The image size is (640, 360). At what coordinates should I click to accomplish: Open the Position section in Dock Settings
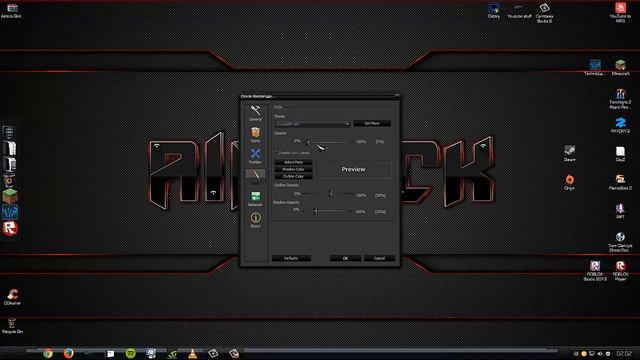256,156
